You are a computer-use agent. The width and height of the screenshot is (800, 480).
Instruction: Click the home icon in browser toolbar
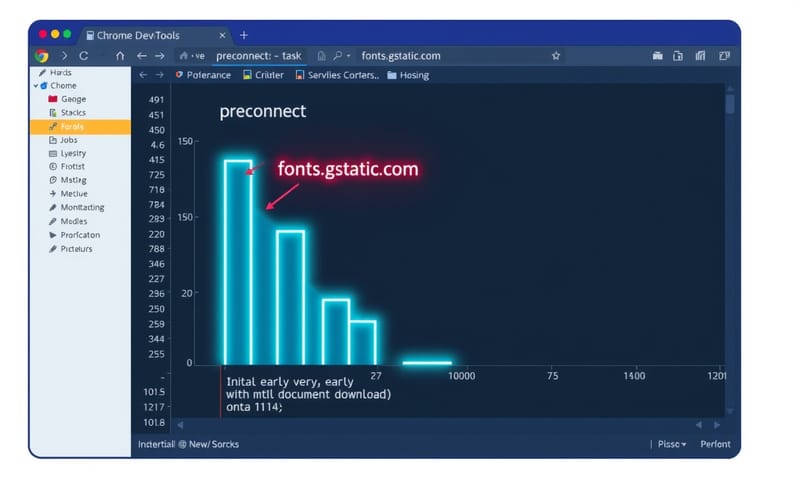[x=120, y=56]
